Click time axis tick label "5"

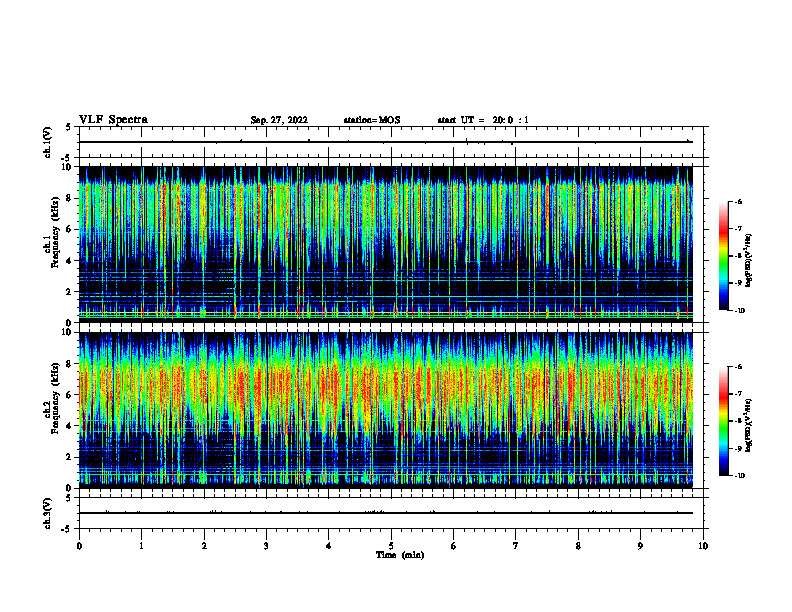pos(391,546)
